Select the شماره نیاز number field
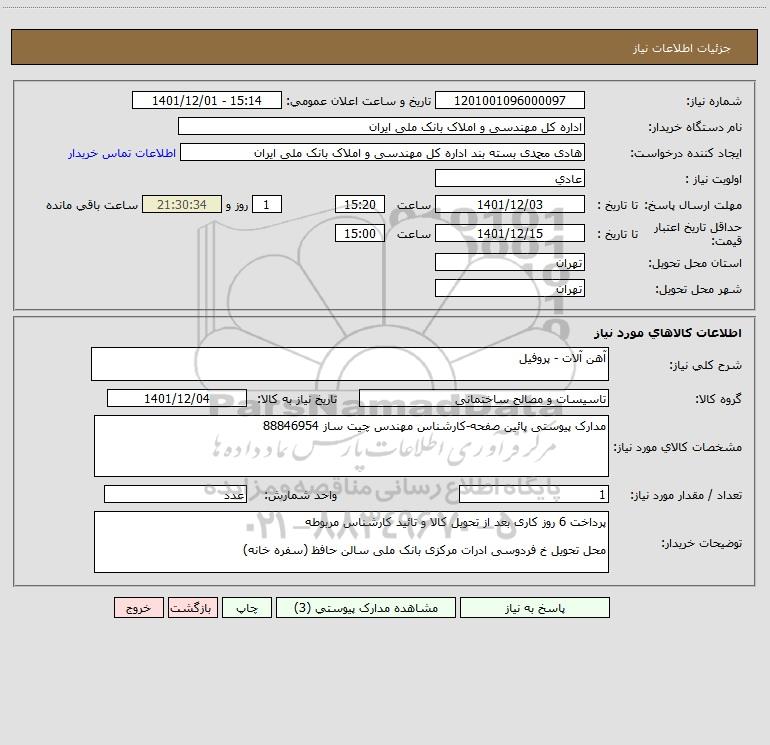 pyautogui.click(x=510, y=100)
